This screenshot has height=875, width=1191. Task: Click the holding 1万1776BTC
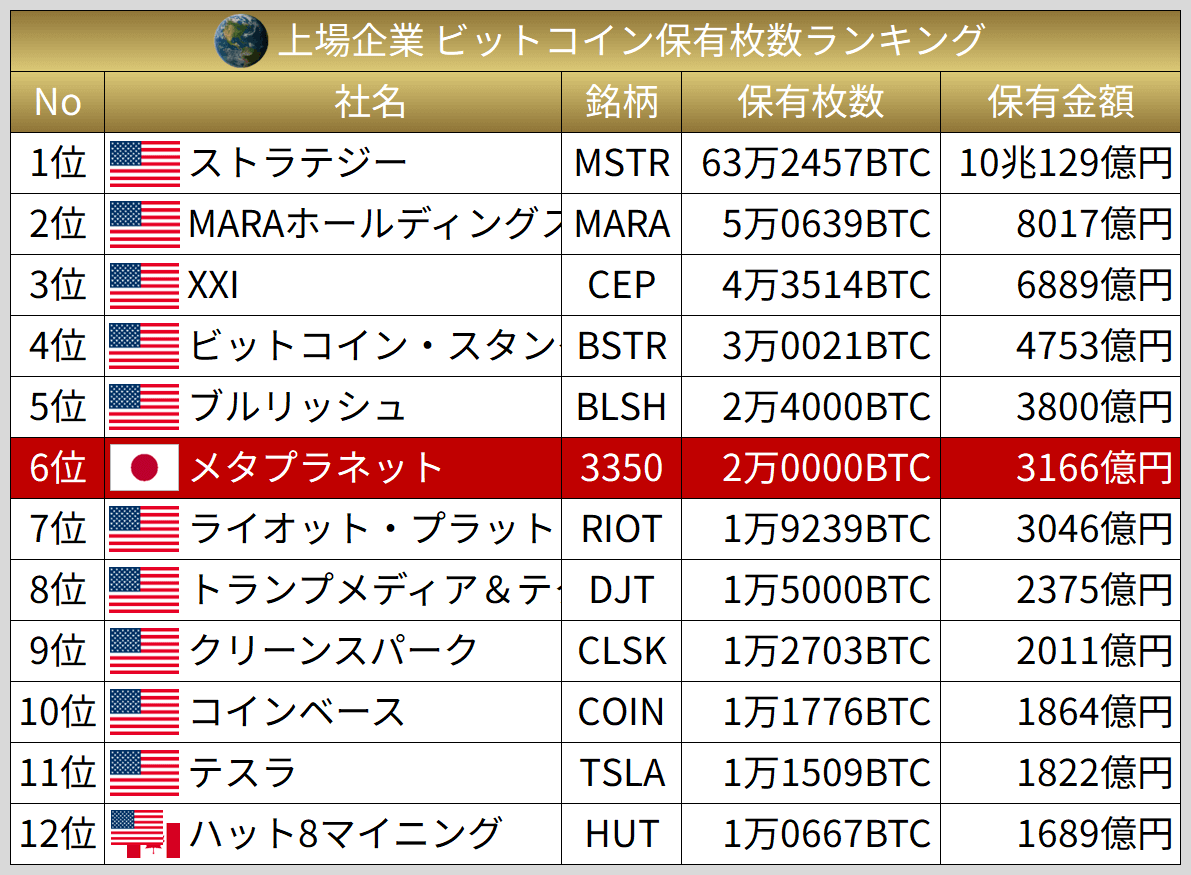click(826, 712)
